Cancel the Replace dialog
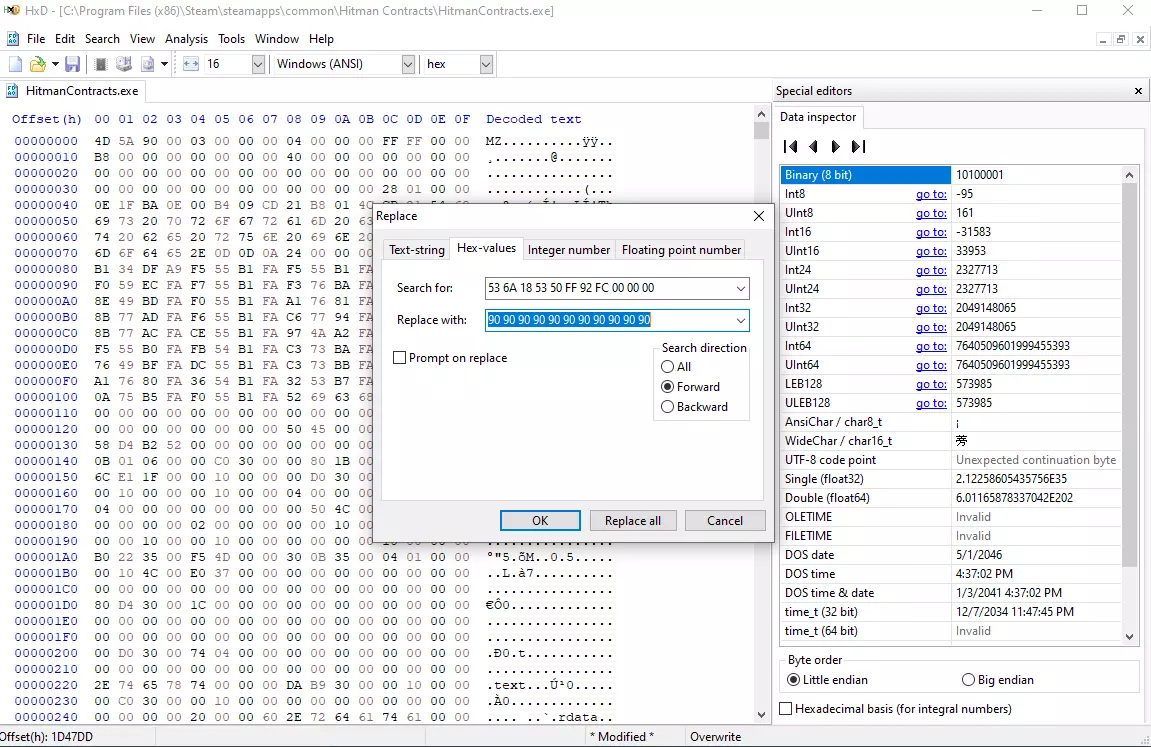Image resolution: width=1151 pixels, height=747 pixels. [725, 521]
